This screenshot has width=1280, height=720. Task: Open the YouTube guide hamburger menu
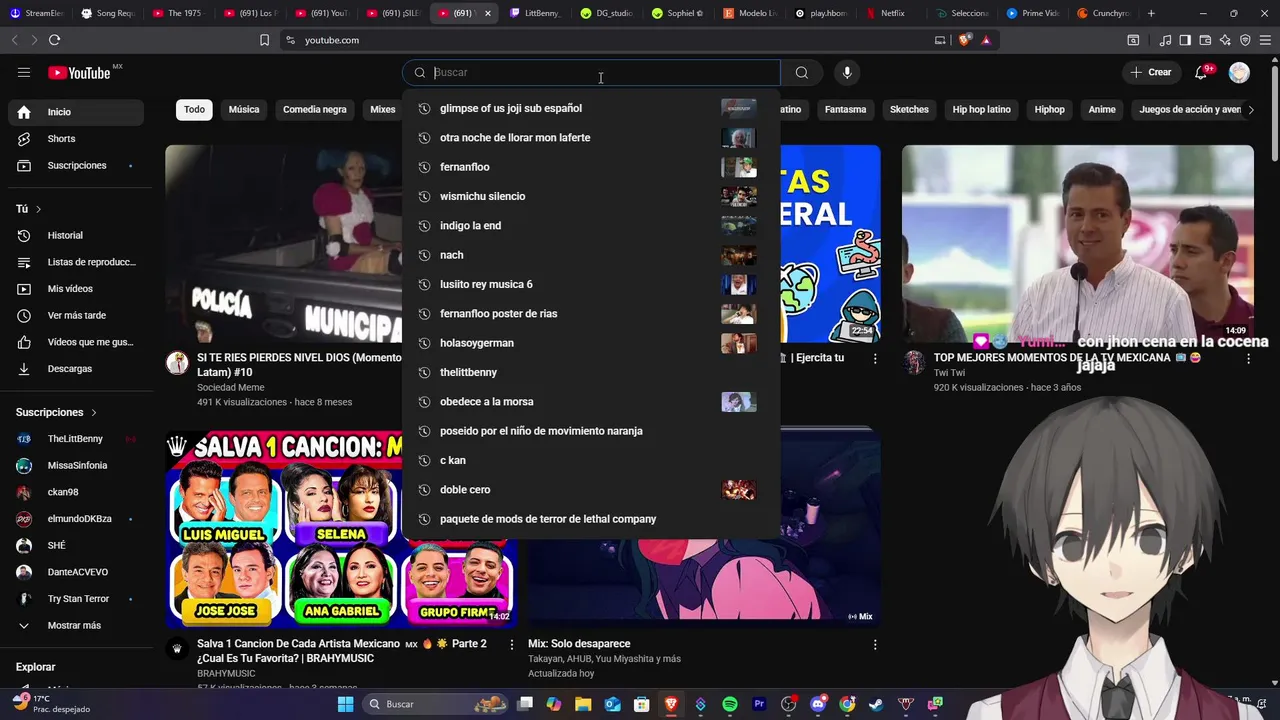(24, 72)
